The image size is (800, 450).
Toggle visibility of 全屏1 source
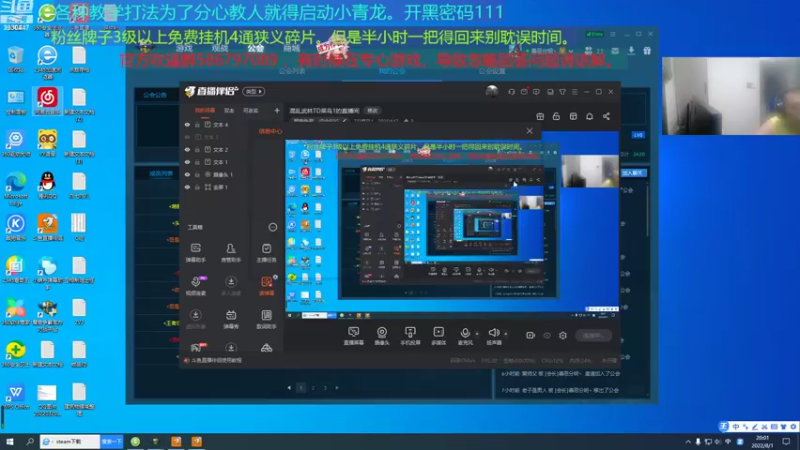pos(187,187)
